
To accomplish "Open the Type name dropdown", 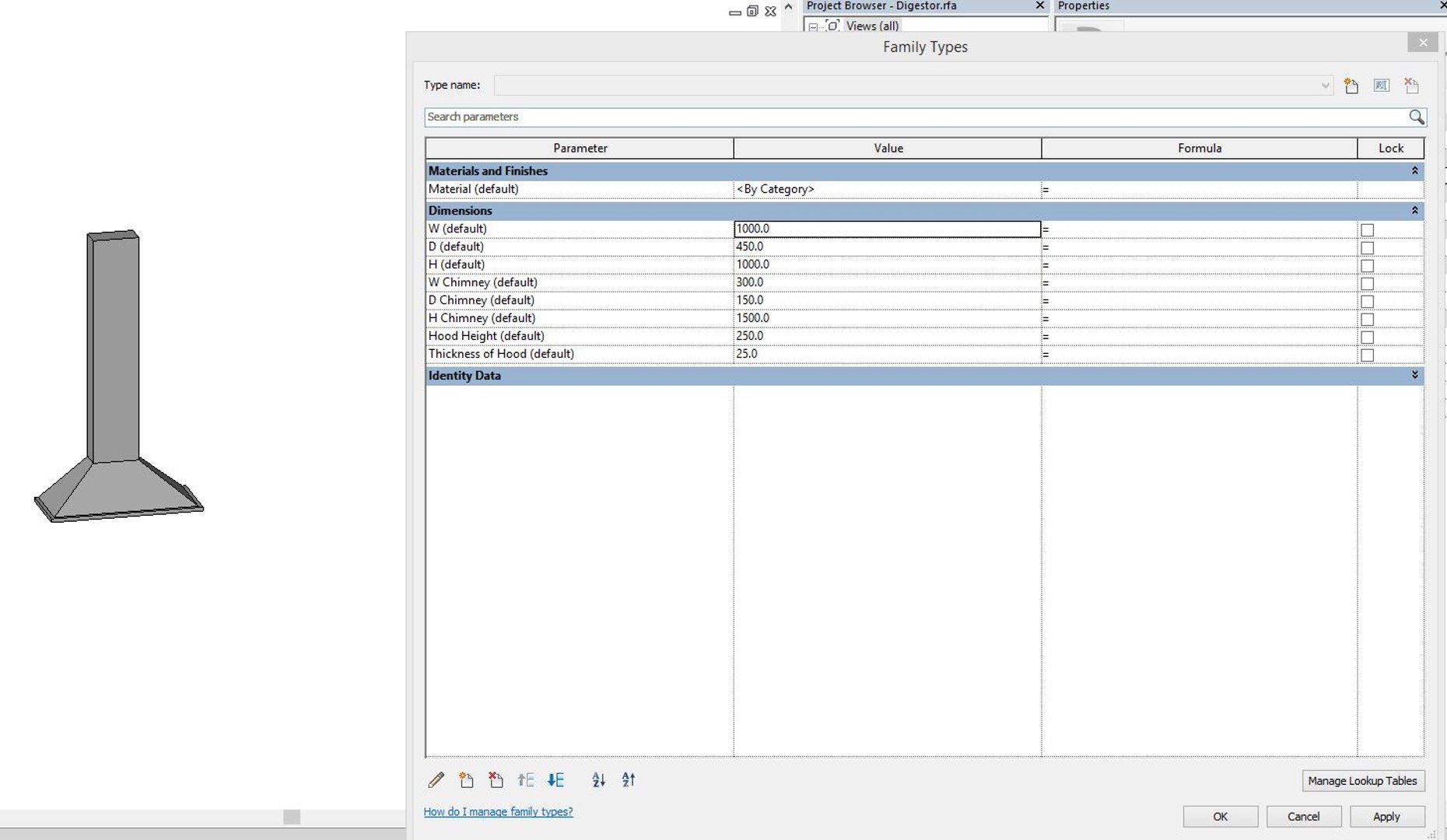I will click(1325, 86).
